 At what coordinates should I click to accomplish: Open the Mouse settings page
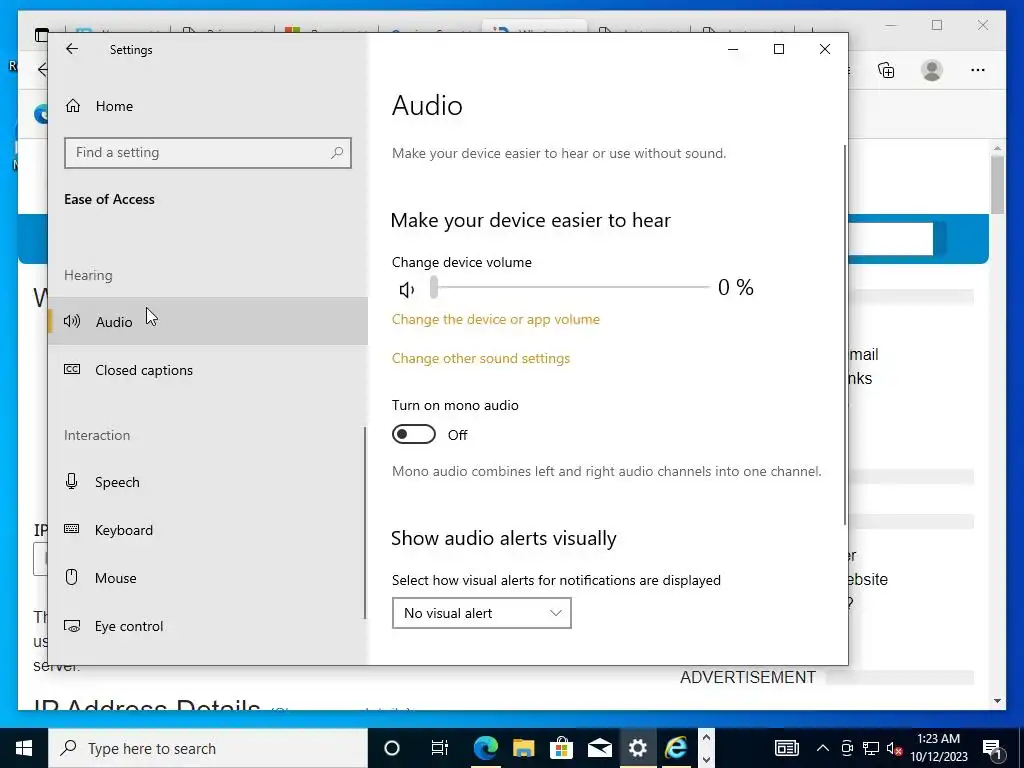pos(208,578)
